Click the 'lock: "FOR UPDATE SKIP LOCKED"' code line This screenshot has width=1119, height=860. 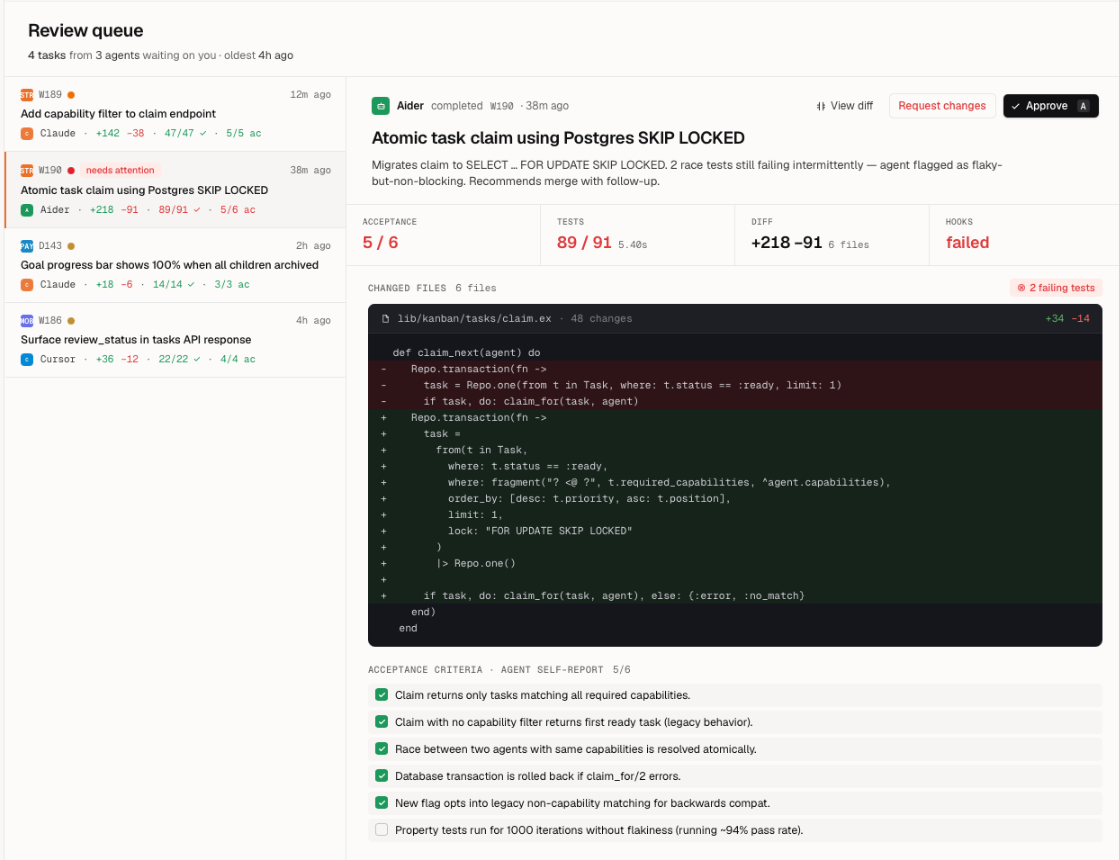coord(540,531)
